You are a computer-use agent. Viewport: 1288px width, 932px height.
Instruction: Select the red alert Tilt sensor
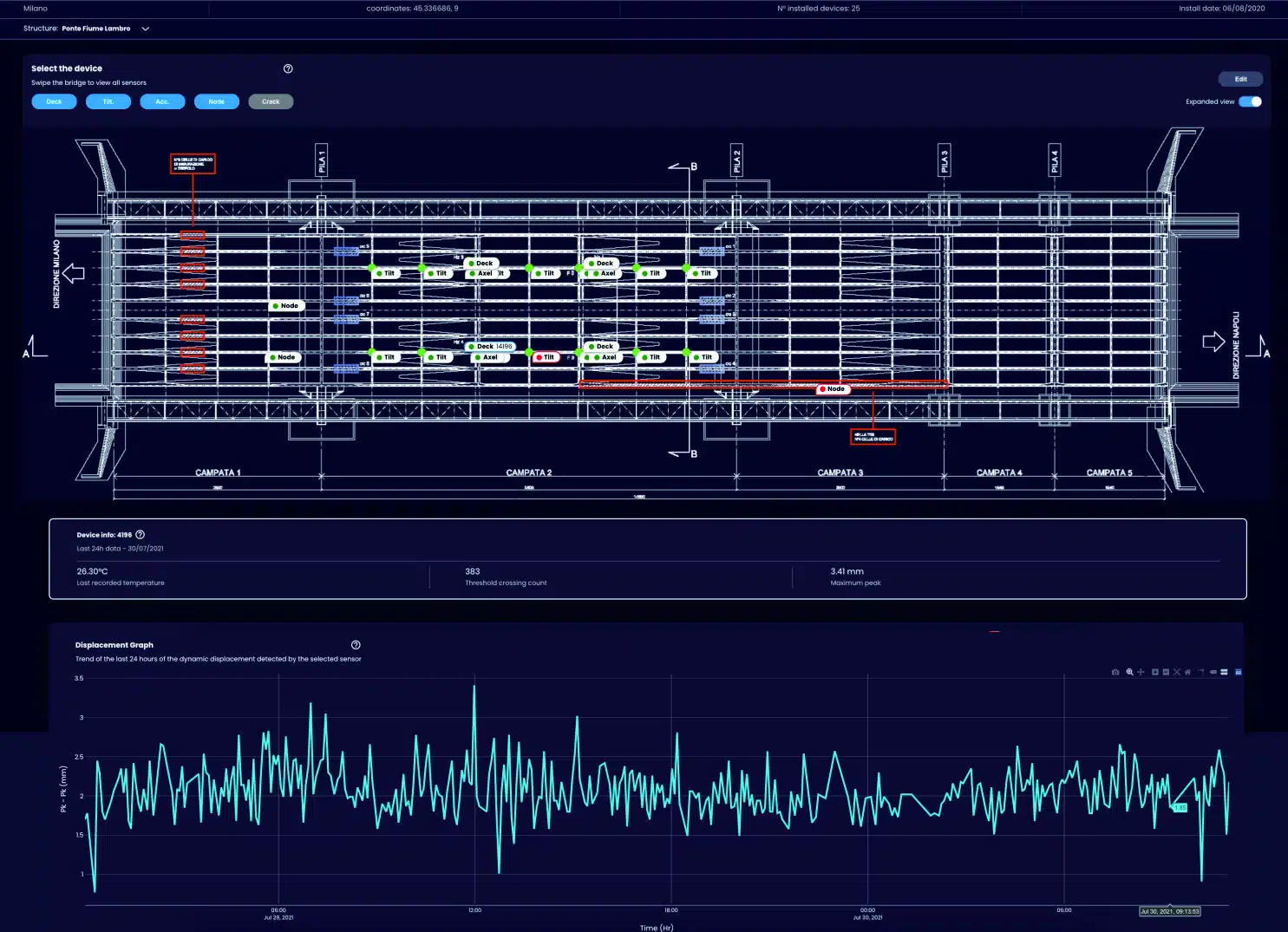546,357
